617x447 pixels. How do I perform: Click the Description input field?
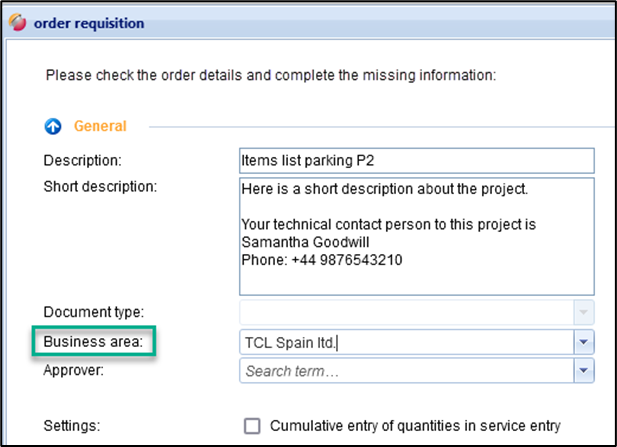click(416, 160)
